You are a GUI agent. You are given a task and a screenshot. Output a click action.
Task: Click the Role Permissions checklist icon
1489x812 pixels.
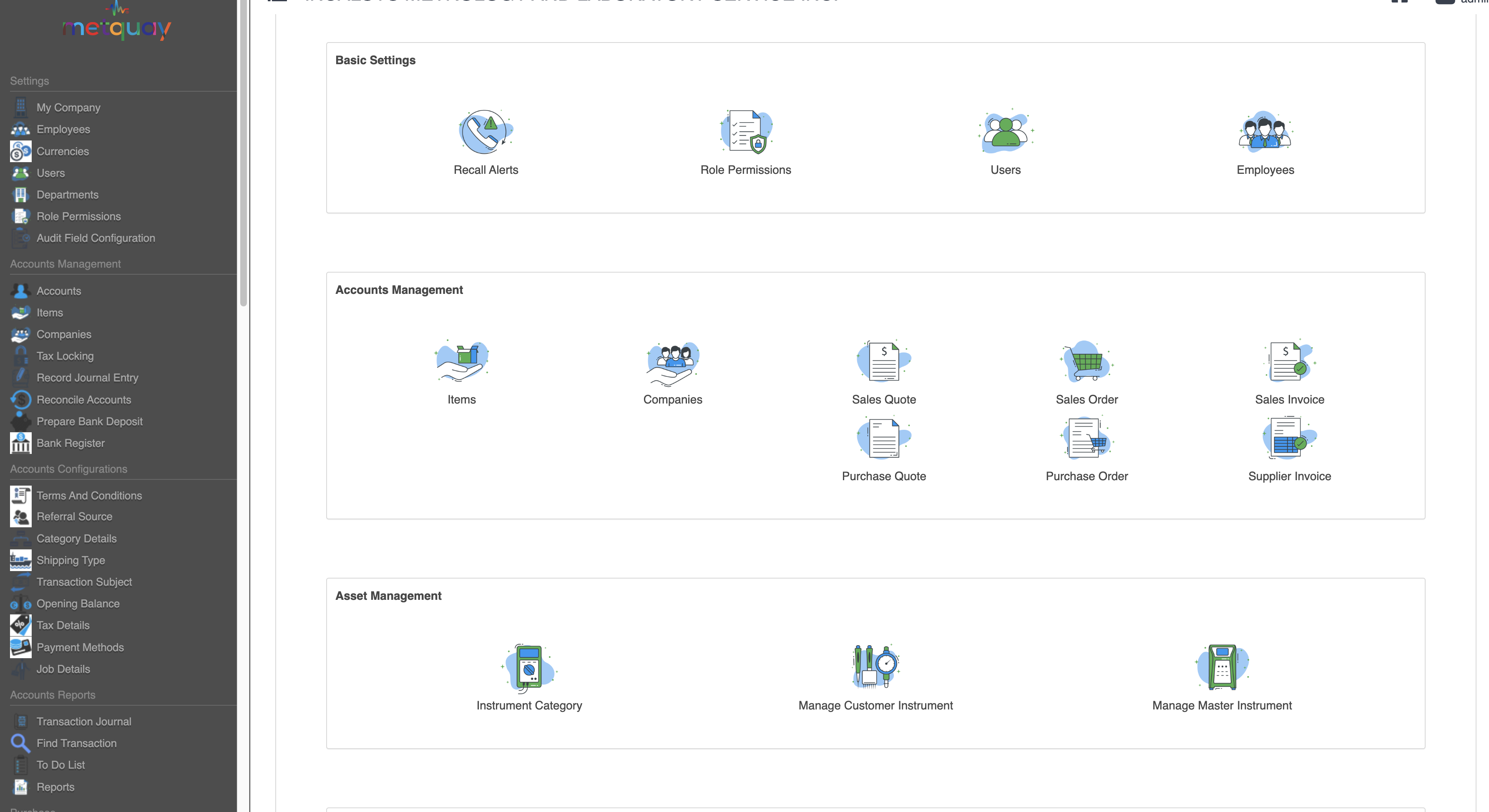click(x=746, y=132)
